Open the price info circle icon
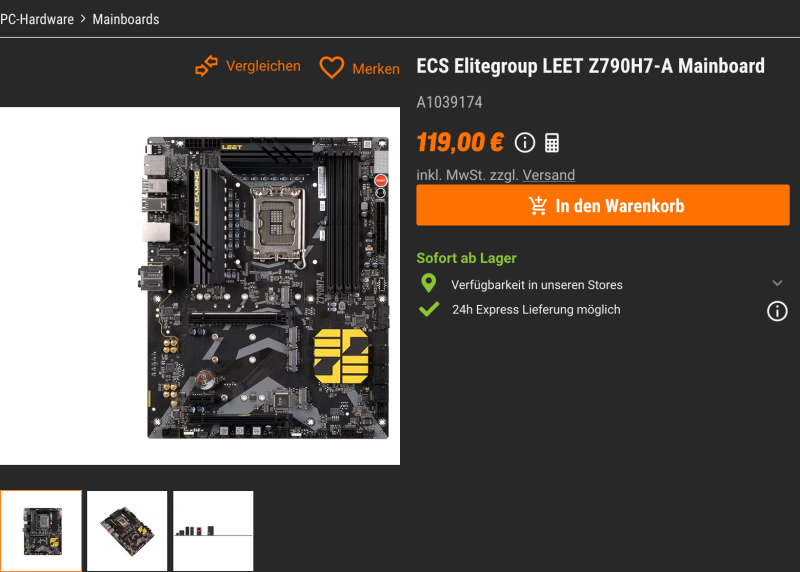Viewport: 800px width, 572px height. coord(524,143)
